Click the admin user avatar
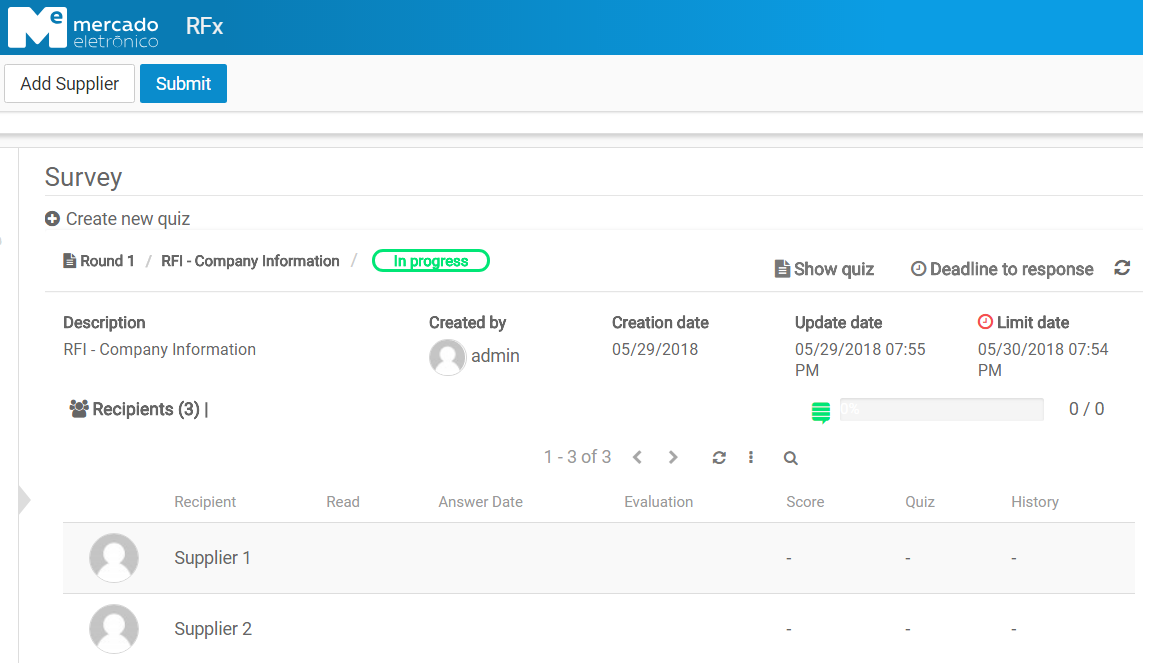The width and height of the screenshot is (1170, 663). point(447,357)
